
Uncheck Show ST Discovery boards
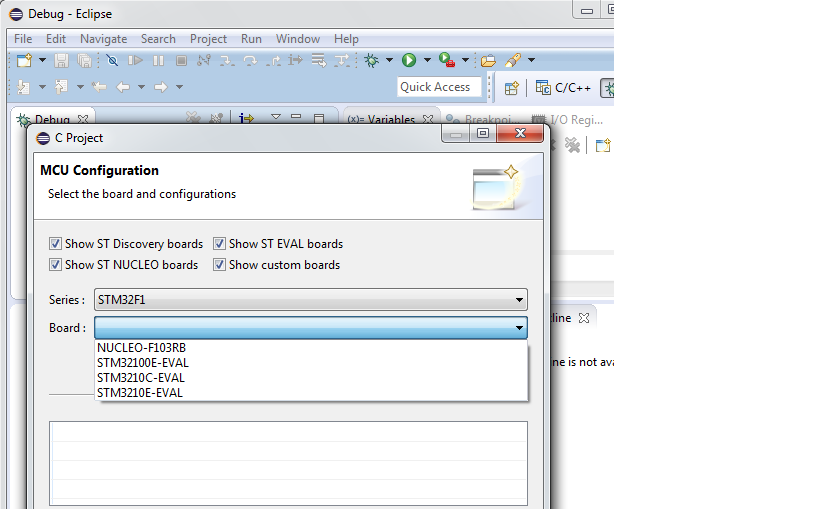pyautogui.click(x=55, y=244)
